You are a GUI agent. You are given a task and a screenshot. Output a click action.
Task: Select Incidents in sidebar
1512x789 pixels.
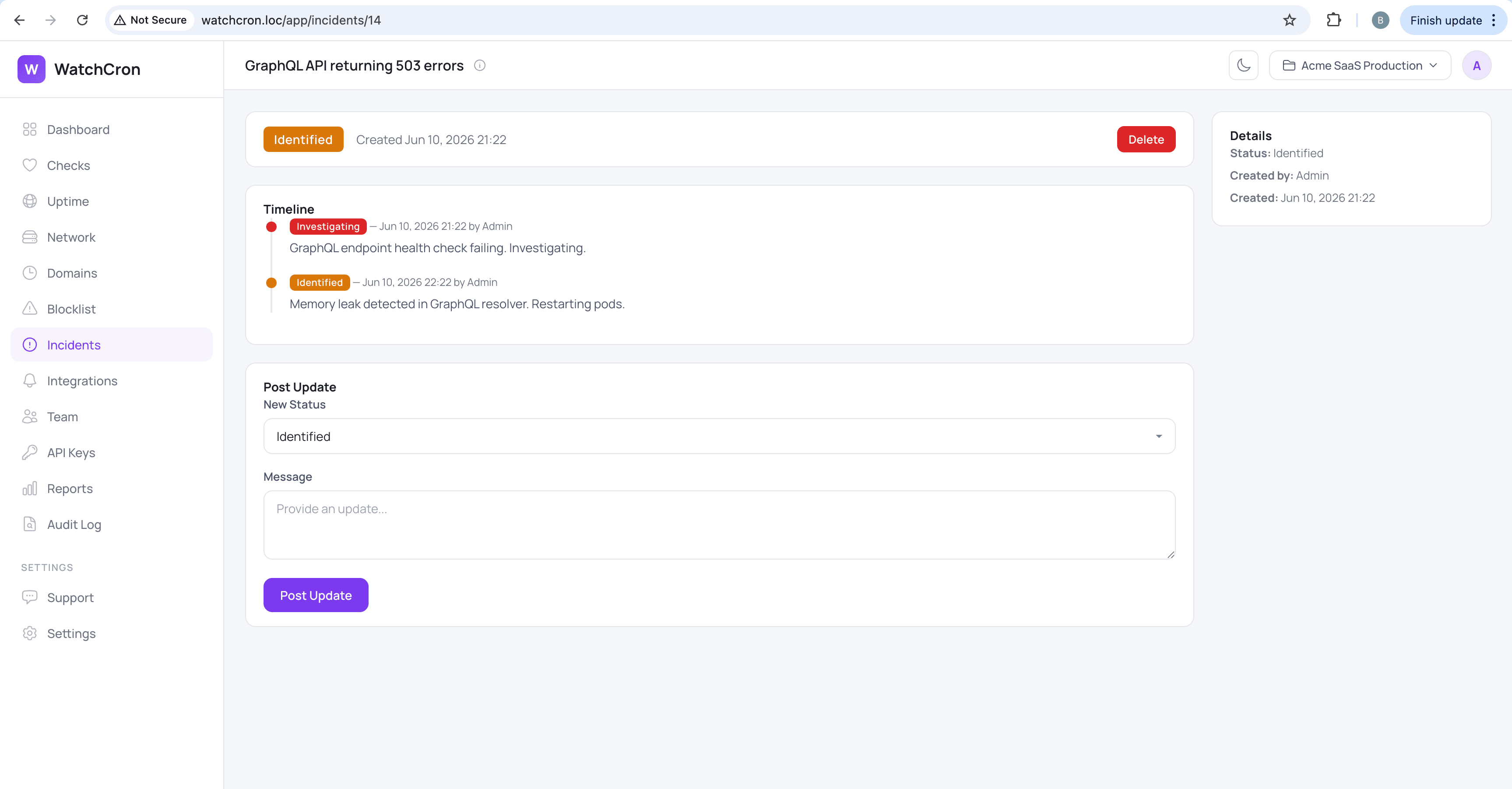[112, 345]
